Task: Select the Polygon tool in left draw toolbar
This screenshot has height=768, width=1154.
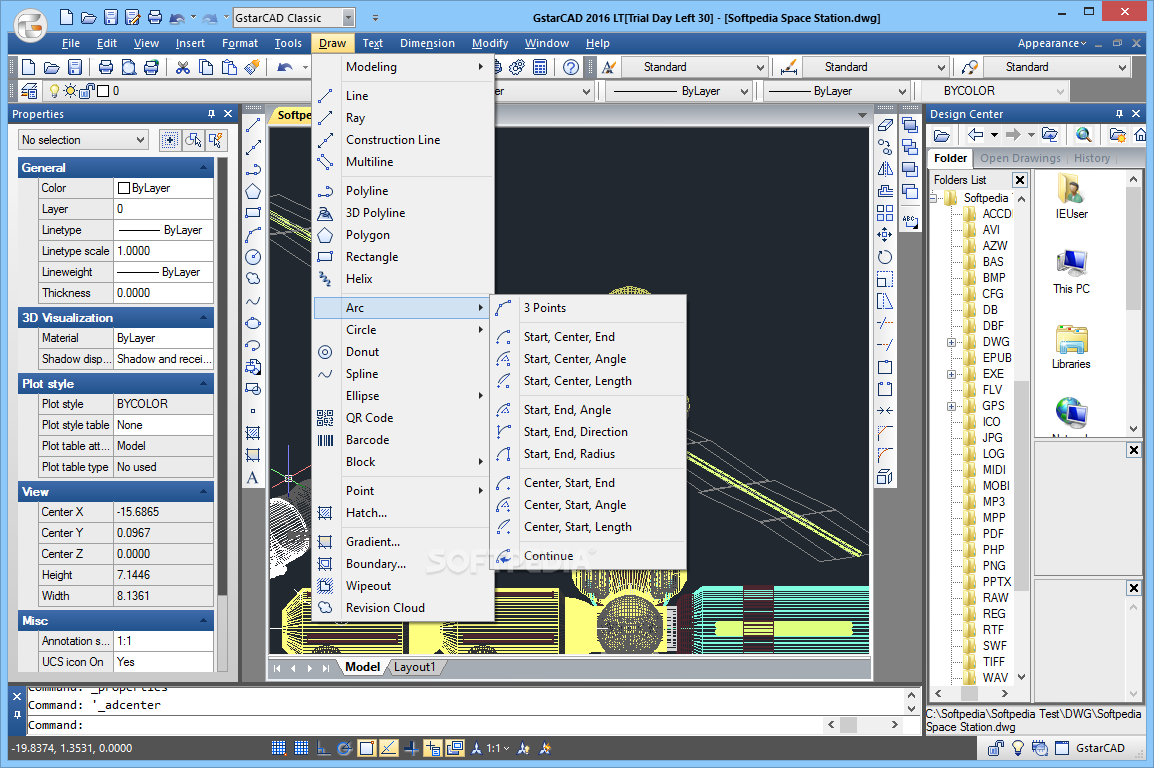Action: coord(252,191)
